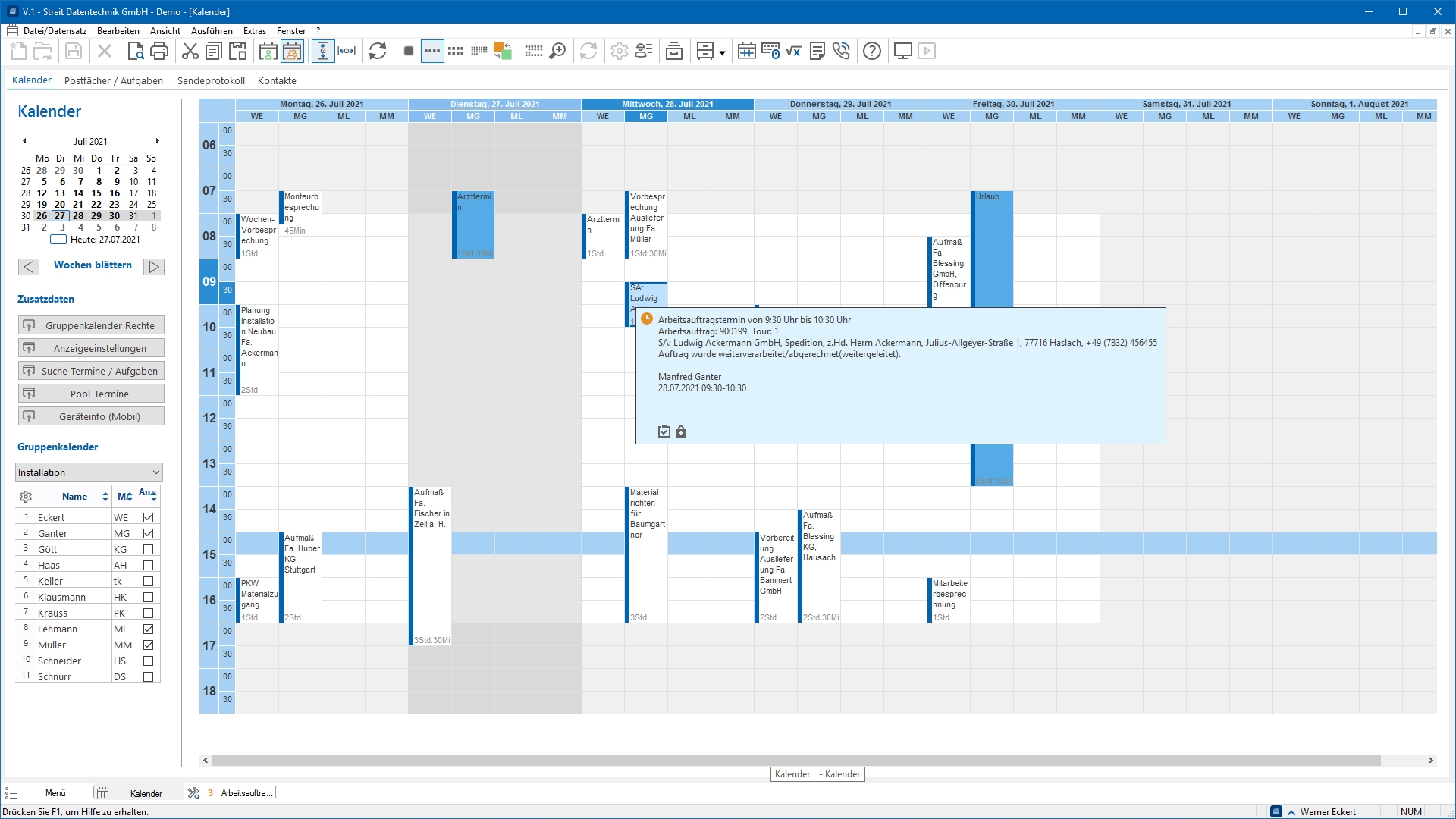Screen dimensions: 1456x819
Task: Click the magnifier zoom icon
Action: pos(557,52)
